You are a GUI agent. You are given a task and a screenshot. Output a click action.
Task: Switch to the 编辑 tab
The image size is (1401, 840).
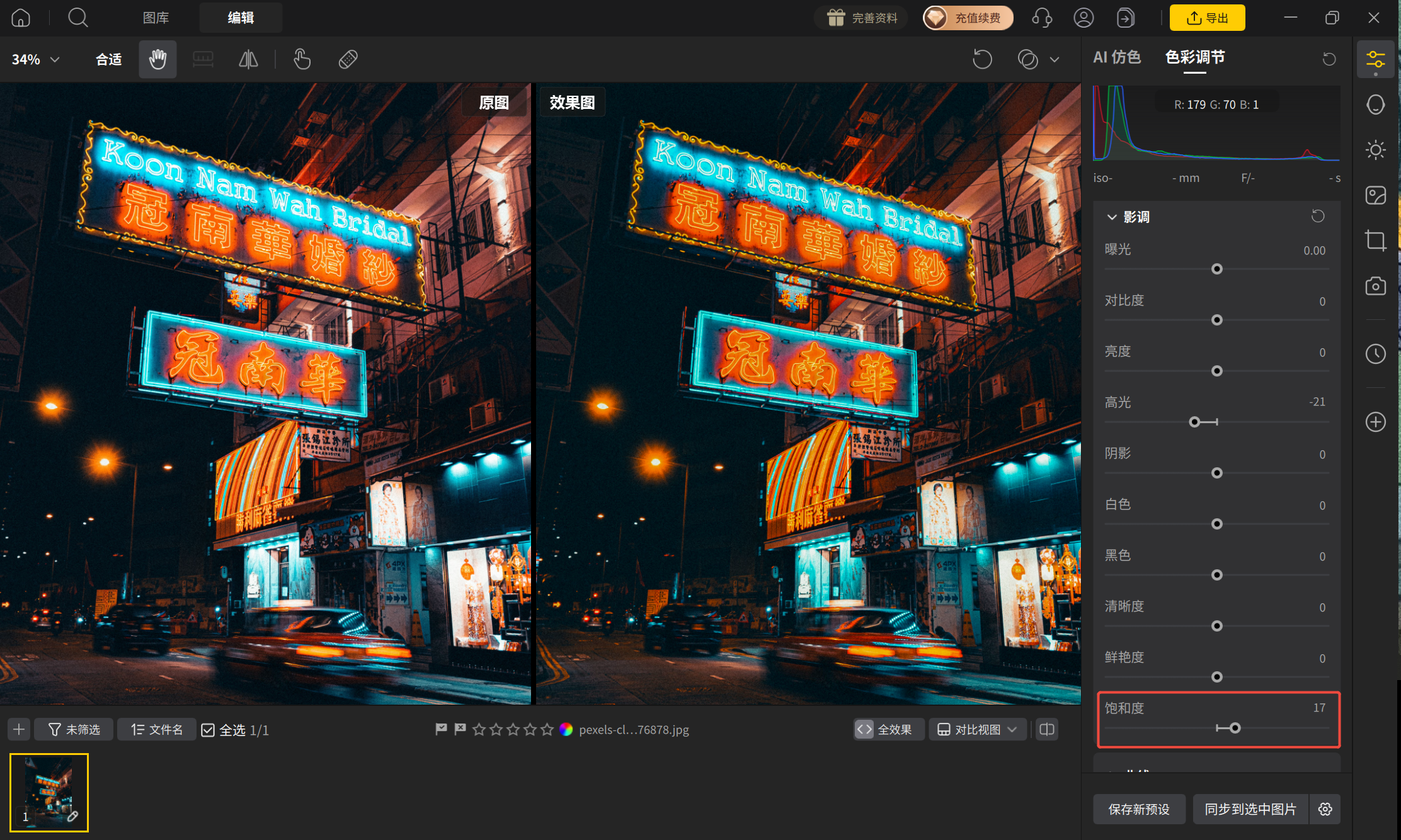pos(241,18)
